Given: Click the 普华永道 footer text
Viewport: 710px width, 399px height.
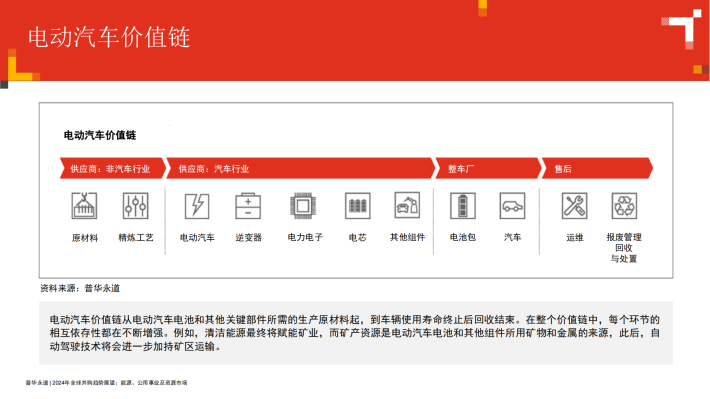Looking at the screenshot, I should 37,383.
